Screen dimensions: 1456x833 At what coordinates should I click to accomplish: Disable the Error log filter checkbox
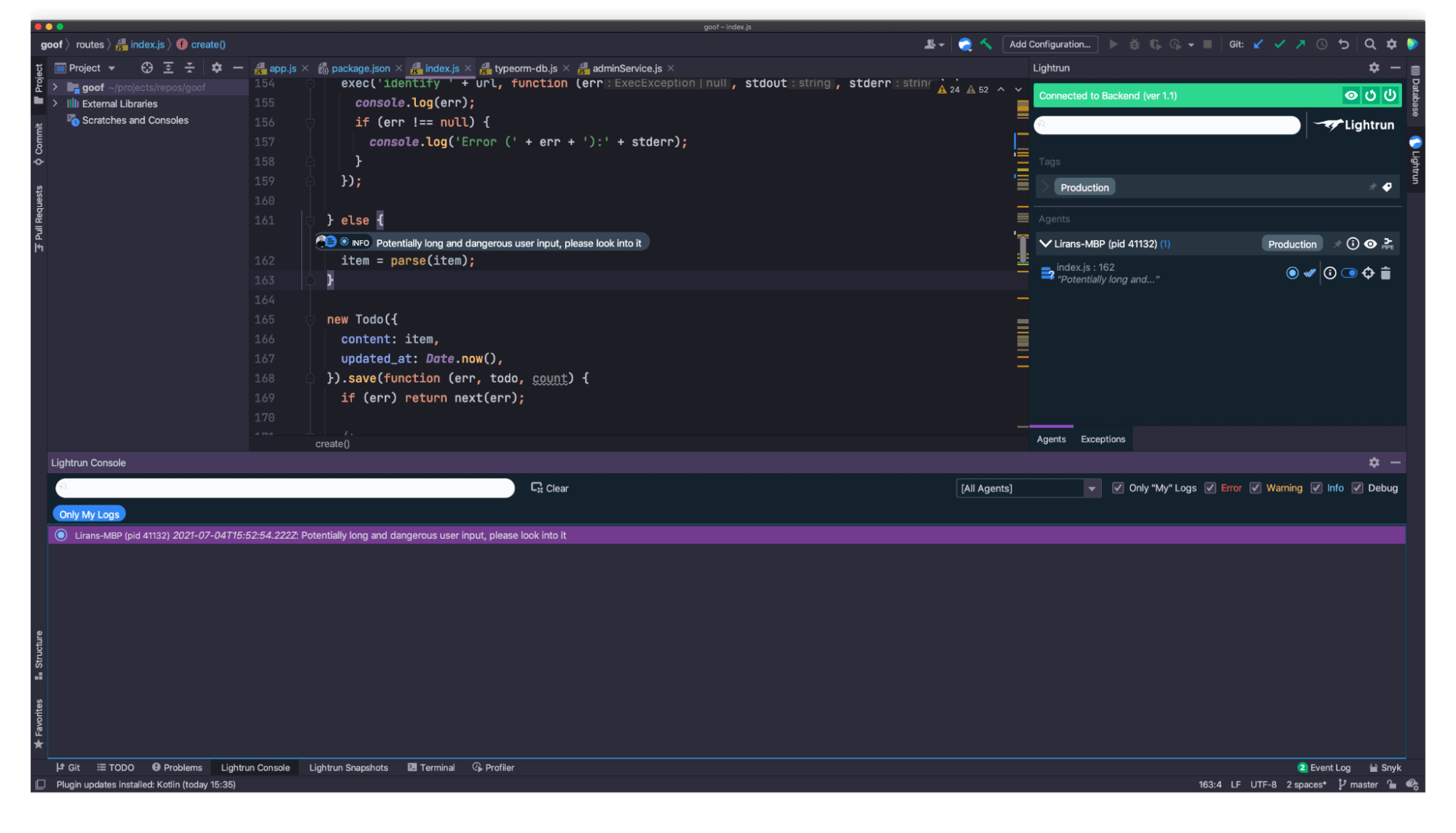pos(1211,488)
